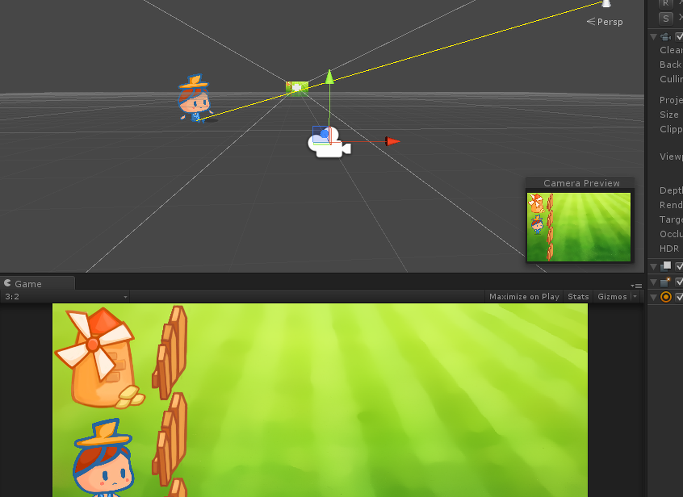Click the Size property label
Viewport: 683px width, 497px height.
669,115
